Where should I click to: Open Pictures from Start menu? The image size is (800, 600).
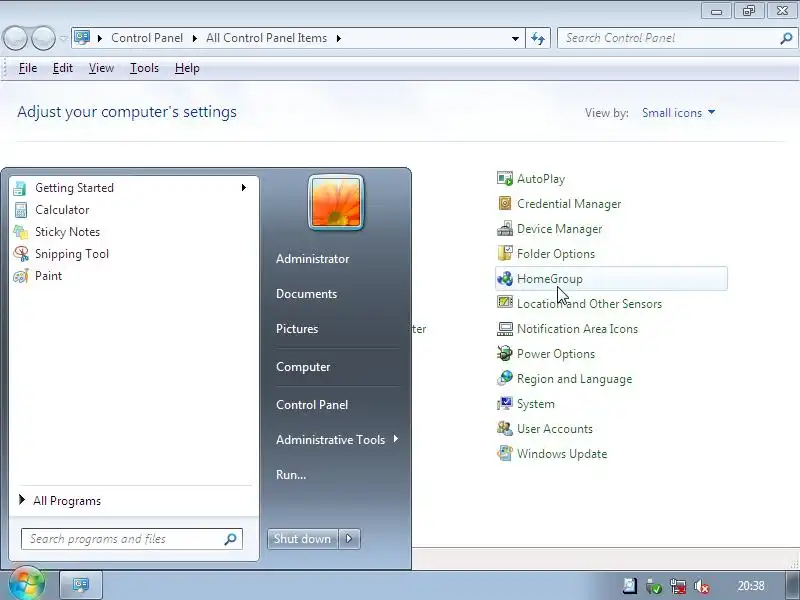(297, 329)
